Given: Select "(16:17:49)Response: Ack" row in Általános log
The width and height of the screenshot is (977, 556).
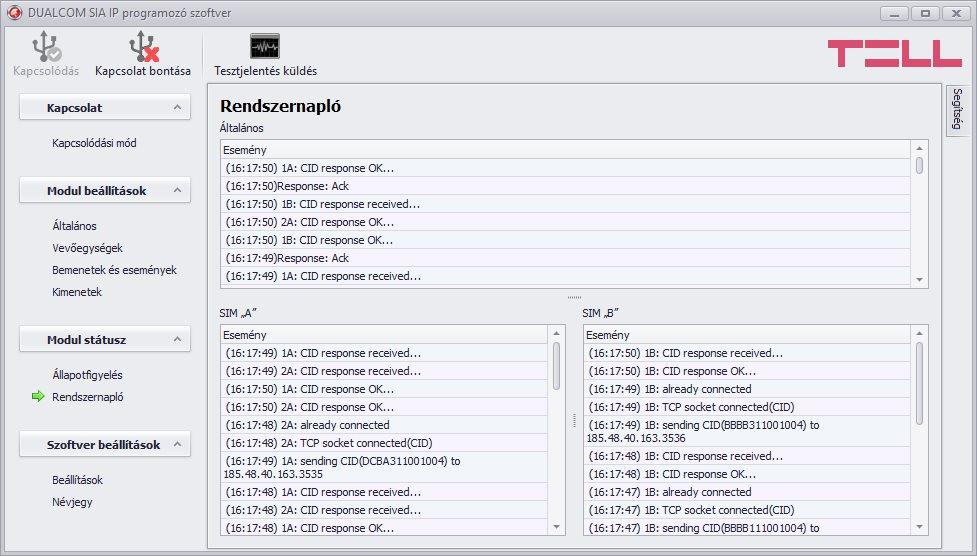Looking at the screenshot, I should 565,258.
